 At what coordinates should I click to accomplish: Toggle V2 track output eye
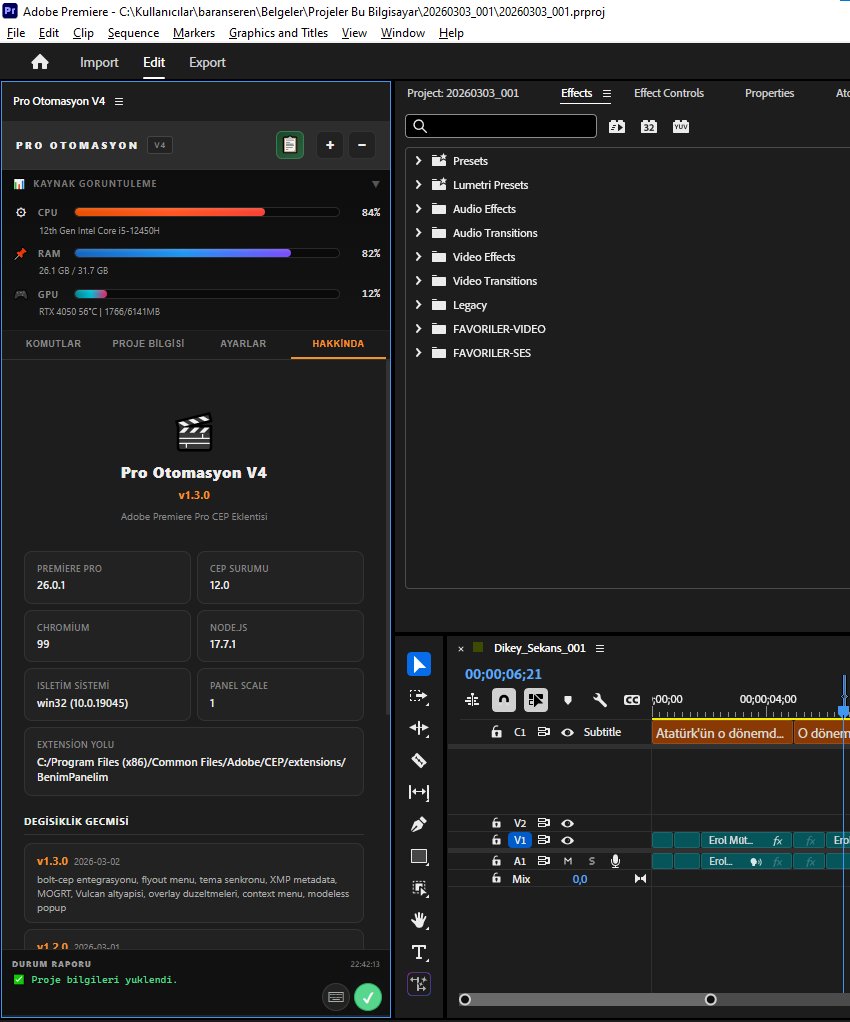tap(568, 823)
